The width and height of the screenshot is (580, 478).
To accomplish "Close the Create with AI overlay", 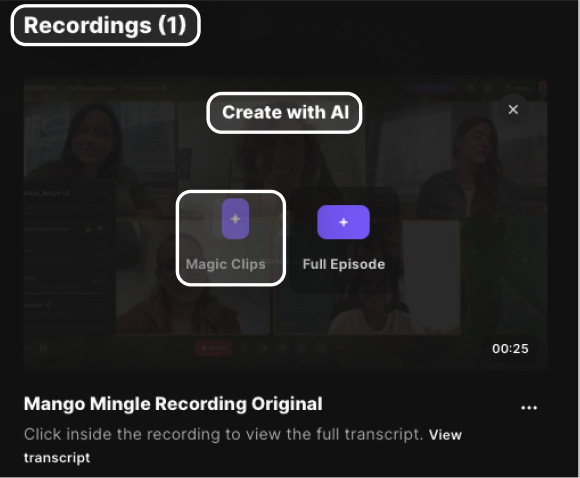I will [x=513, y=110].
